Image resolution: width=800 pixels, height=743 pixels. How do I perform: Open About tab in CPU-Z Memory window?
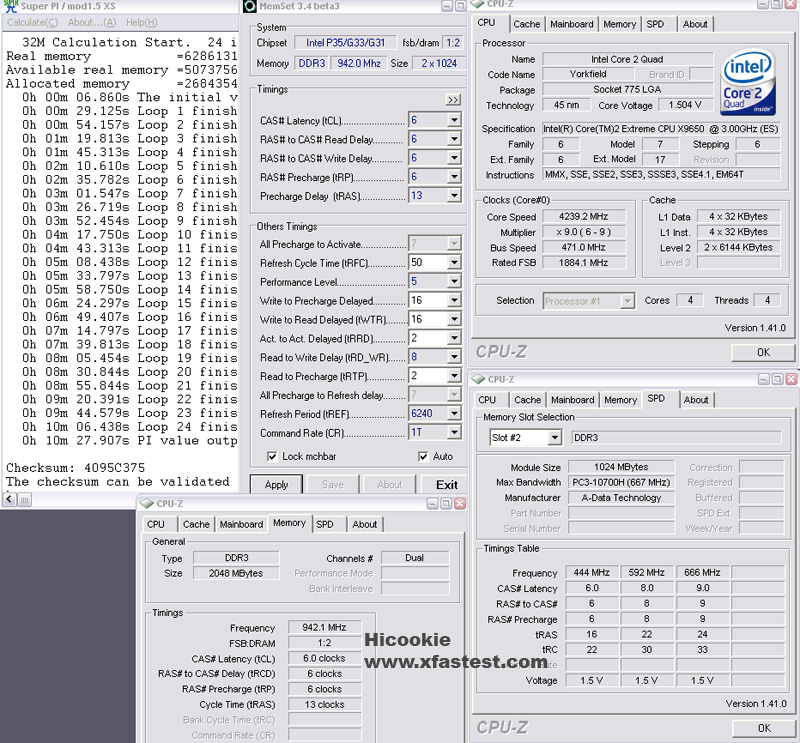point(365,524)
